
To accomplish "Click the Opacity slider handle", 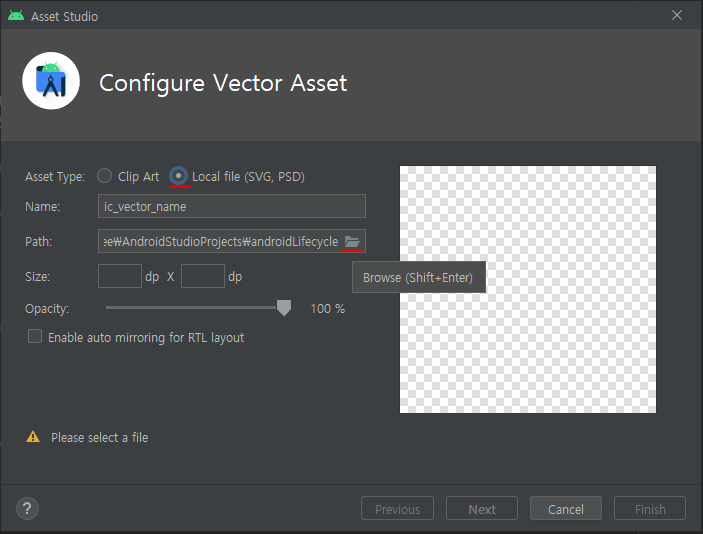I will (284, 308).
